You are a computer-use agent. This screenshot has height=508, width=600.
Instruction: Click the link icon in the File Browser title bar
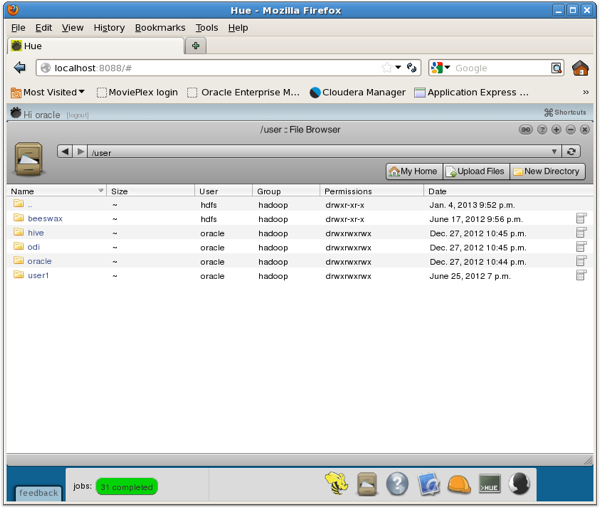[525, 130]
